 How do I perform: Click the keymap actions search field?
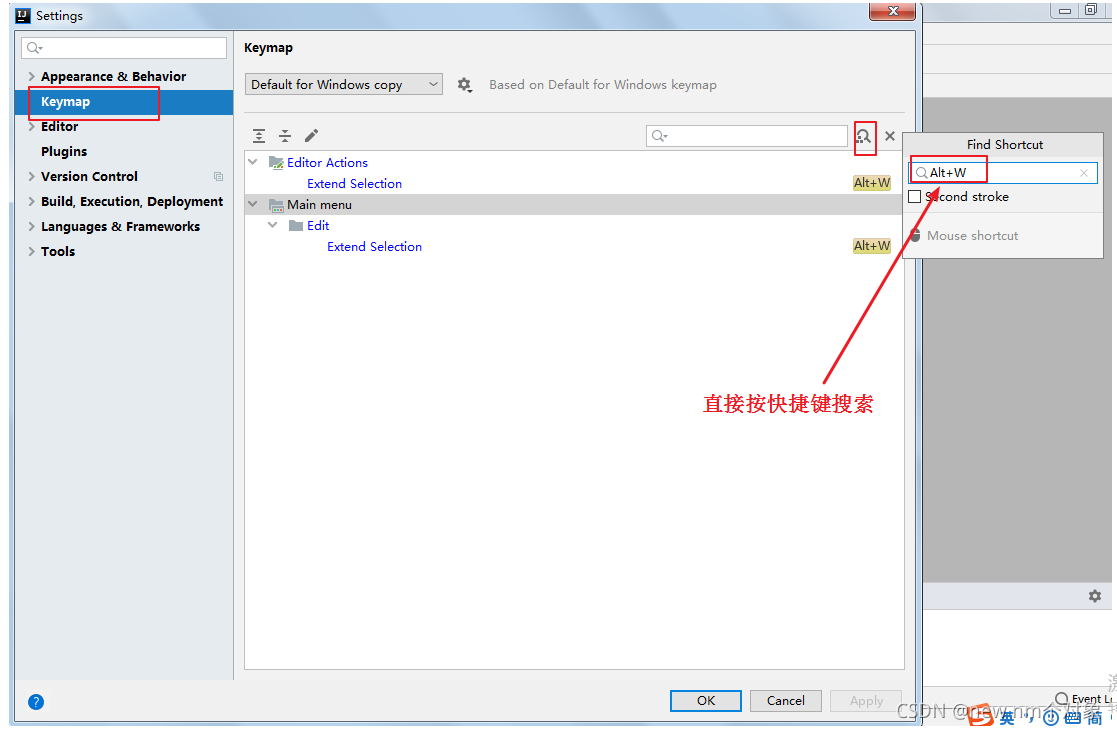pyautogui.click(x=747, y=136)
